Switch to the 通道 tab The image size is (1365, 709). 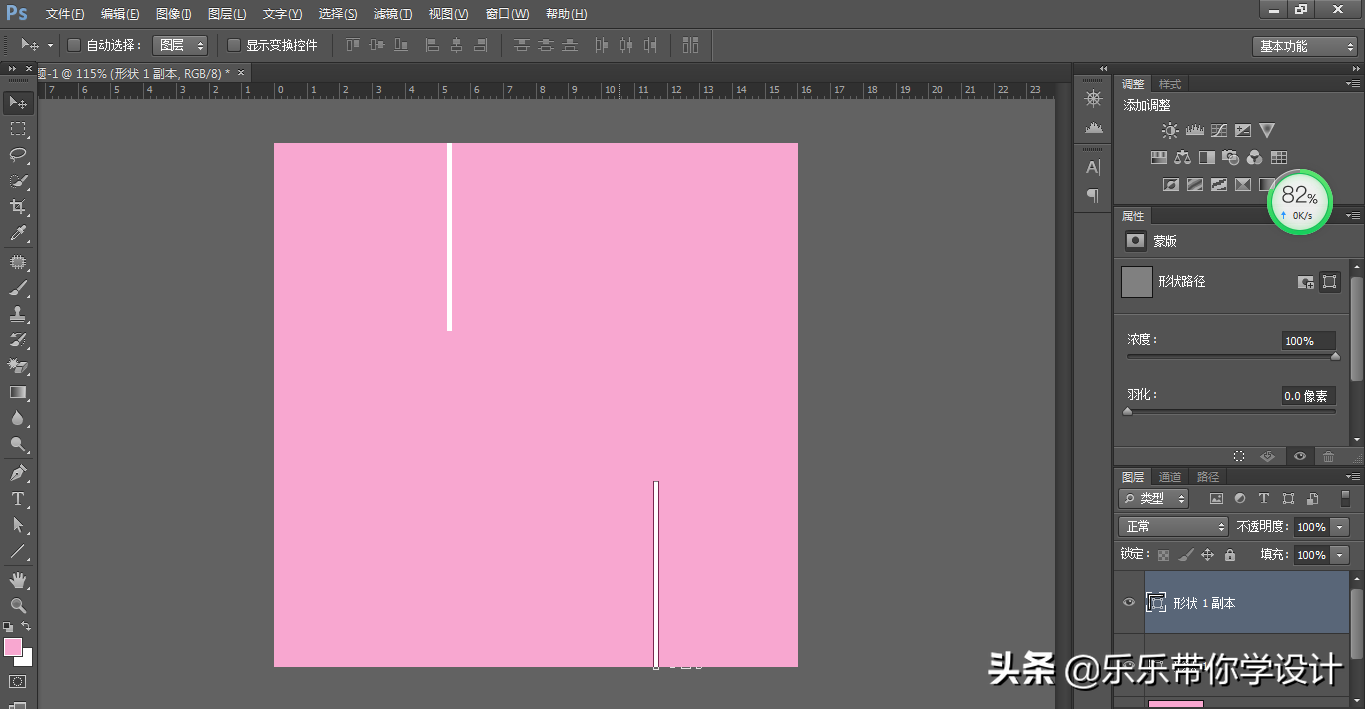coord(1170,477)
